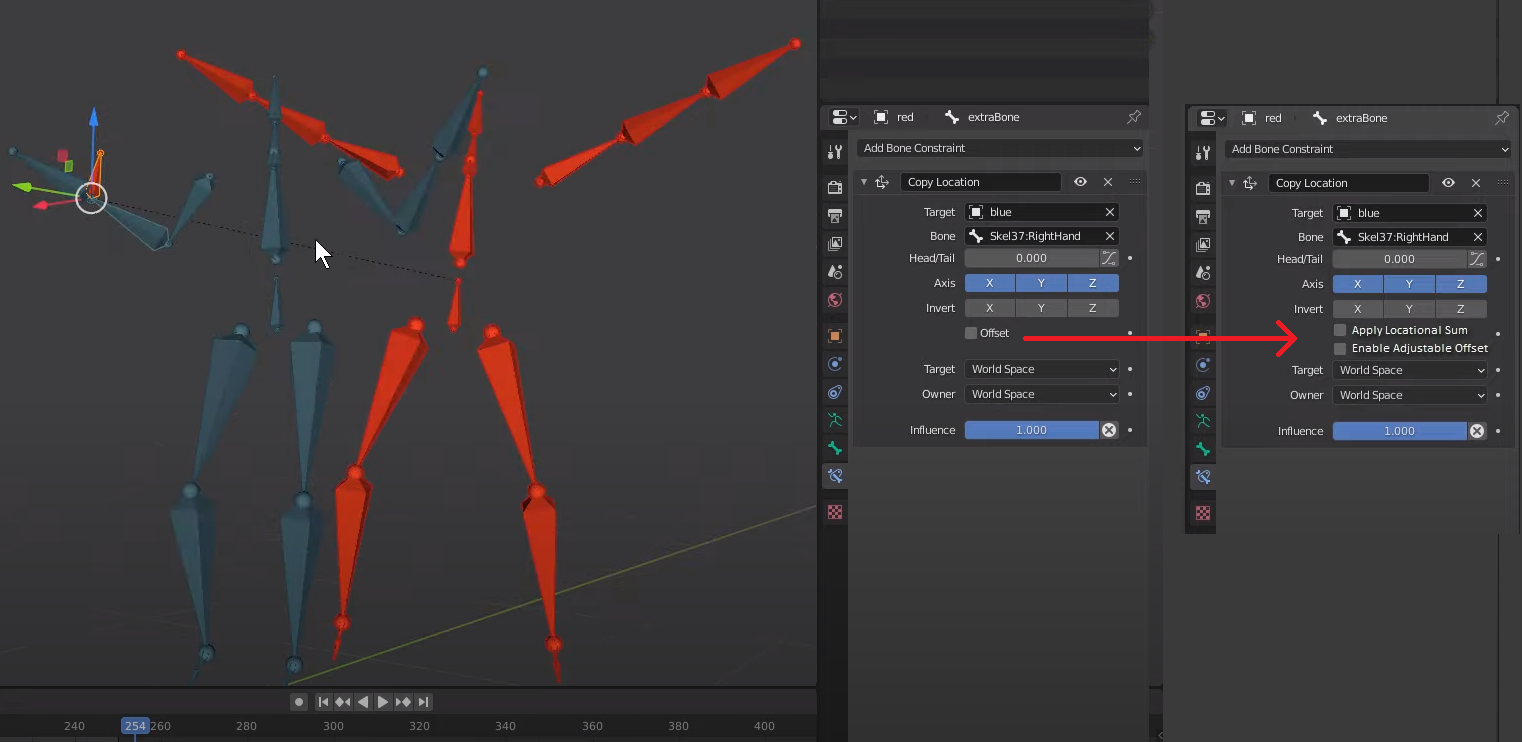The image size is (1522, 742).
Task: Clear blue target object in the Offset checkbox panel
Action: click(1109, 212)
